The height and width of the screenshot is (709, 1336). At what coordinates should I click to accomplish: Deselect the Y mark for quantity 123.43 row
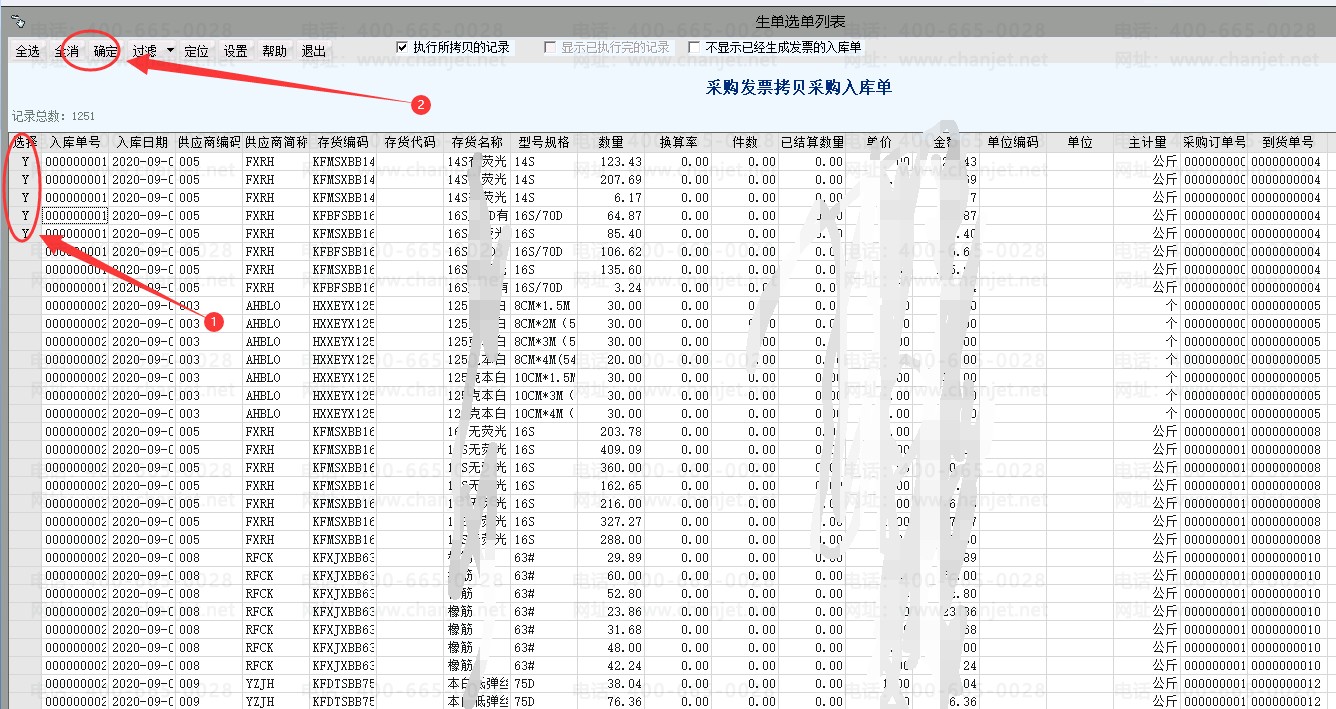point(25,162)
